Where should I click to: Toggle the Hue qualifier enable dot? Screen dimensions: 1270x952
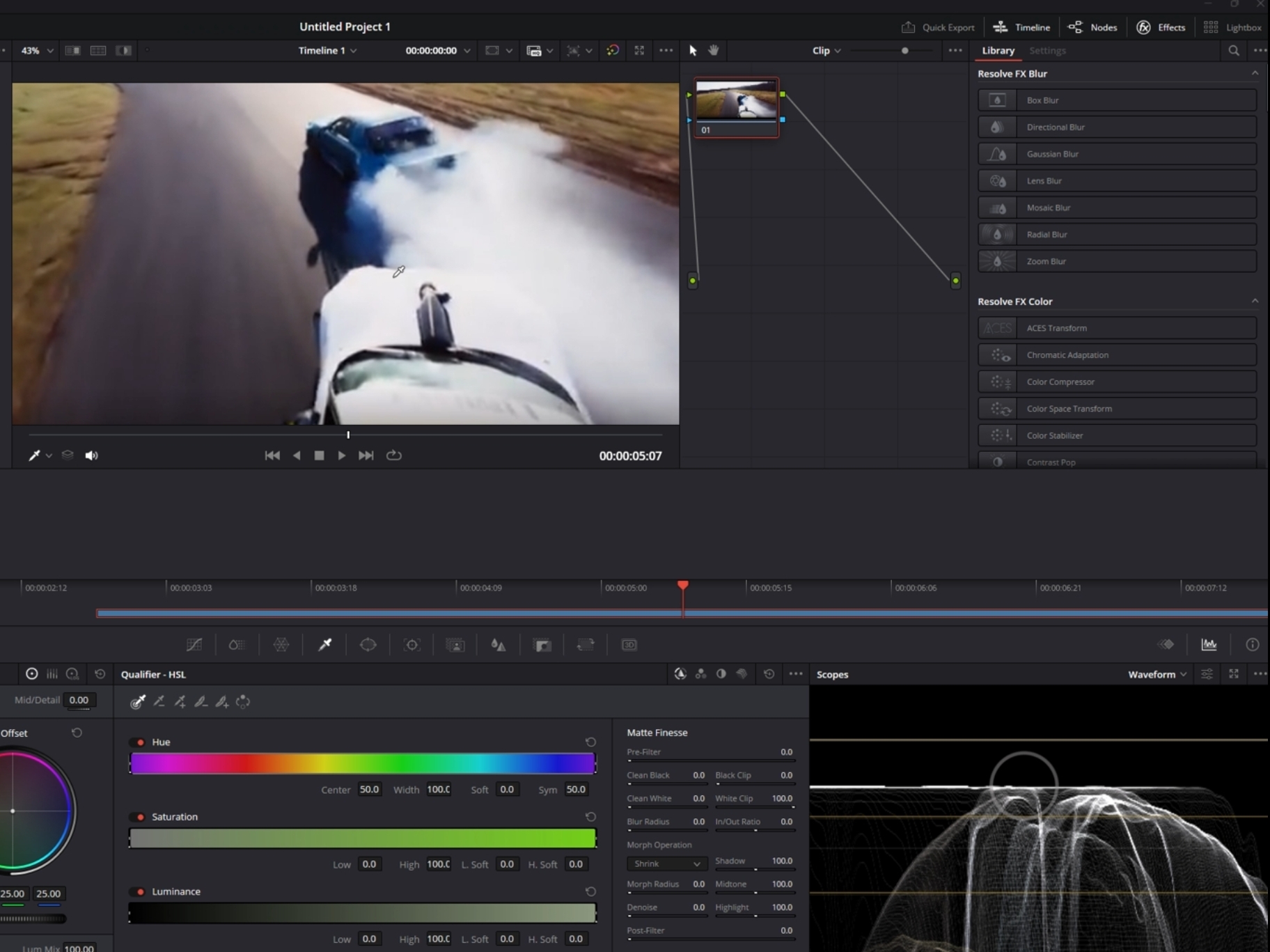click(141, 742)
